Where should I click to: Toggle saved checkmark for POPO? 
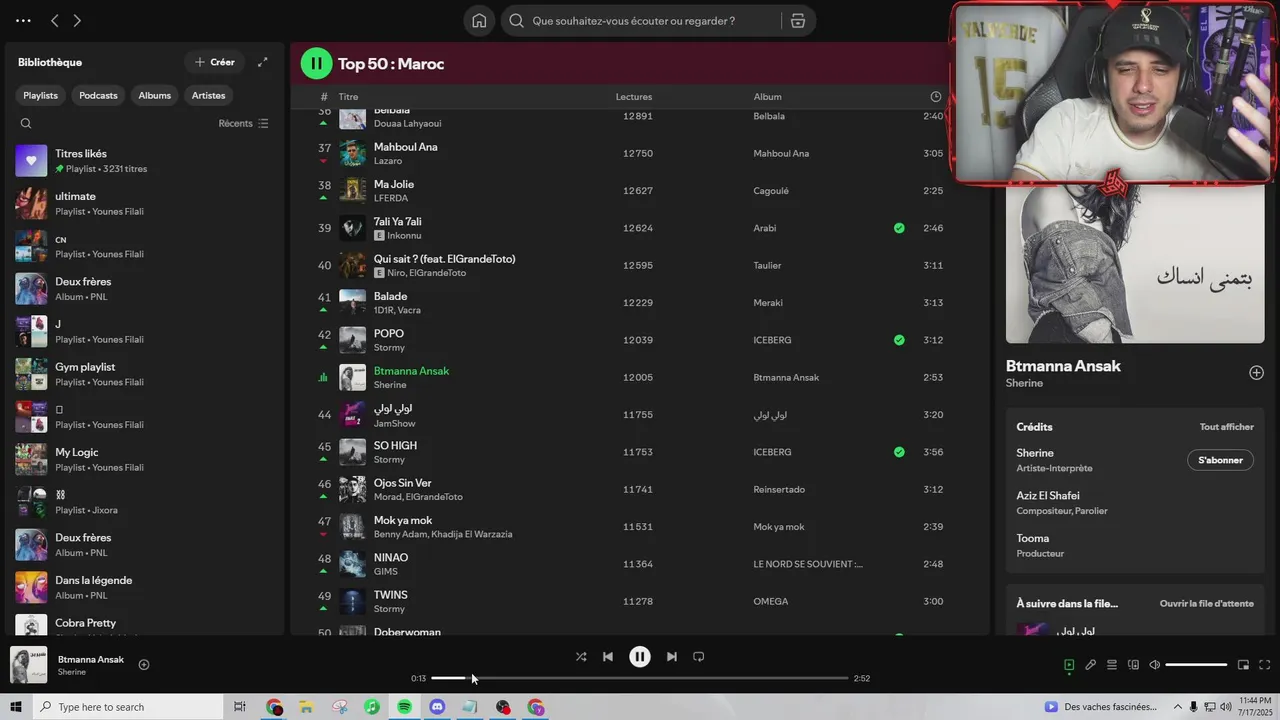coord(899,340)
